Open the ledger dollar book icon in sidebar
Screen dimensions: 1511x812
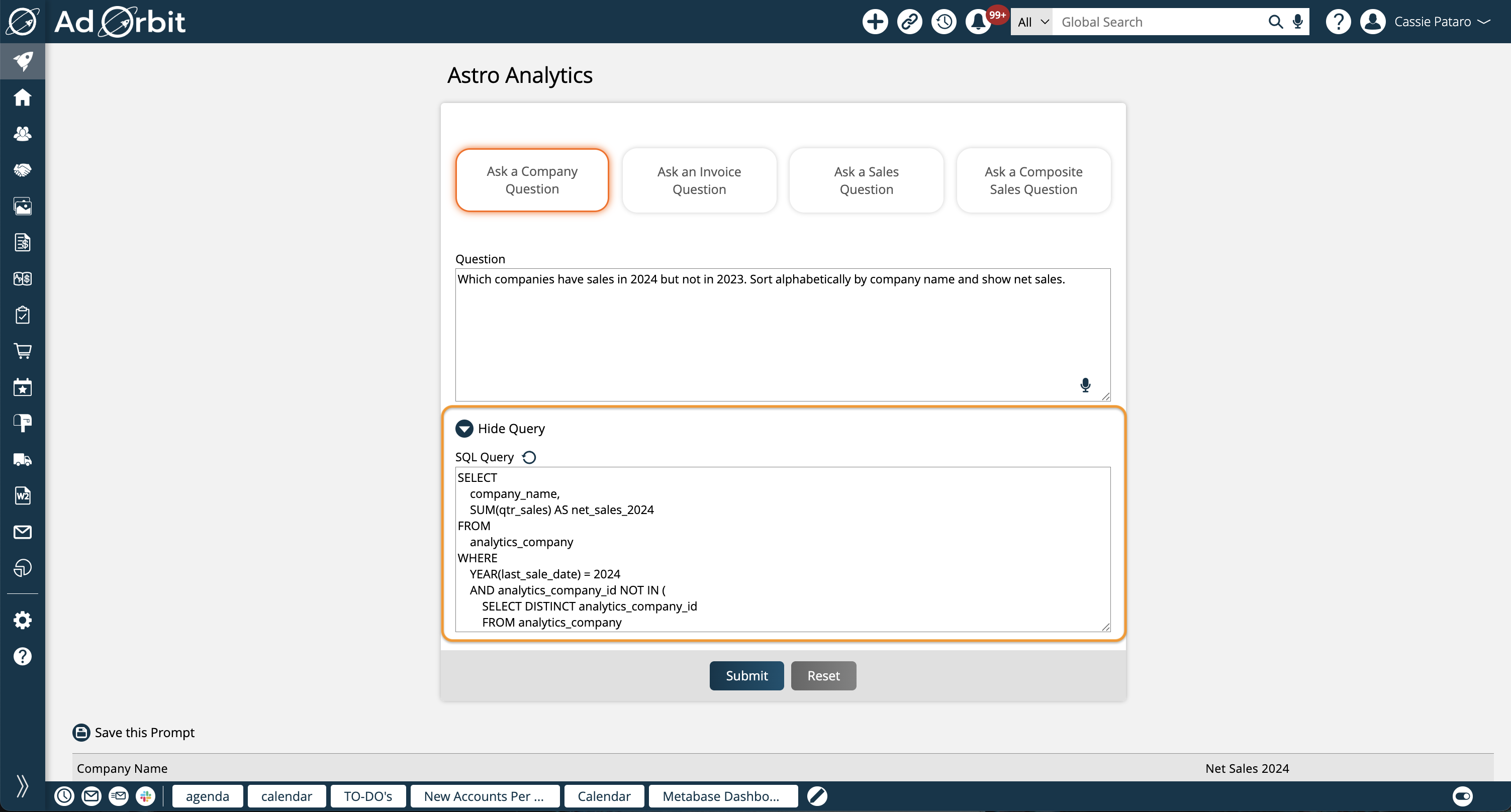pos(22,278)
